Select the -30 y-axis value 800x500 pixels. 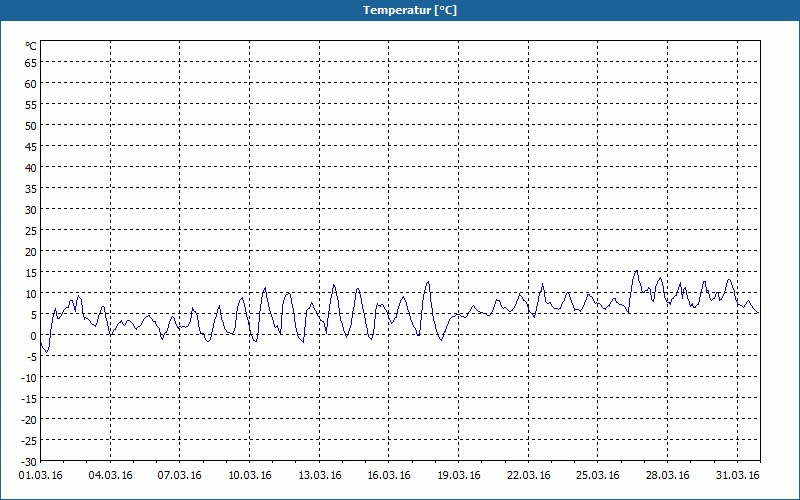tap(29, 462)
